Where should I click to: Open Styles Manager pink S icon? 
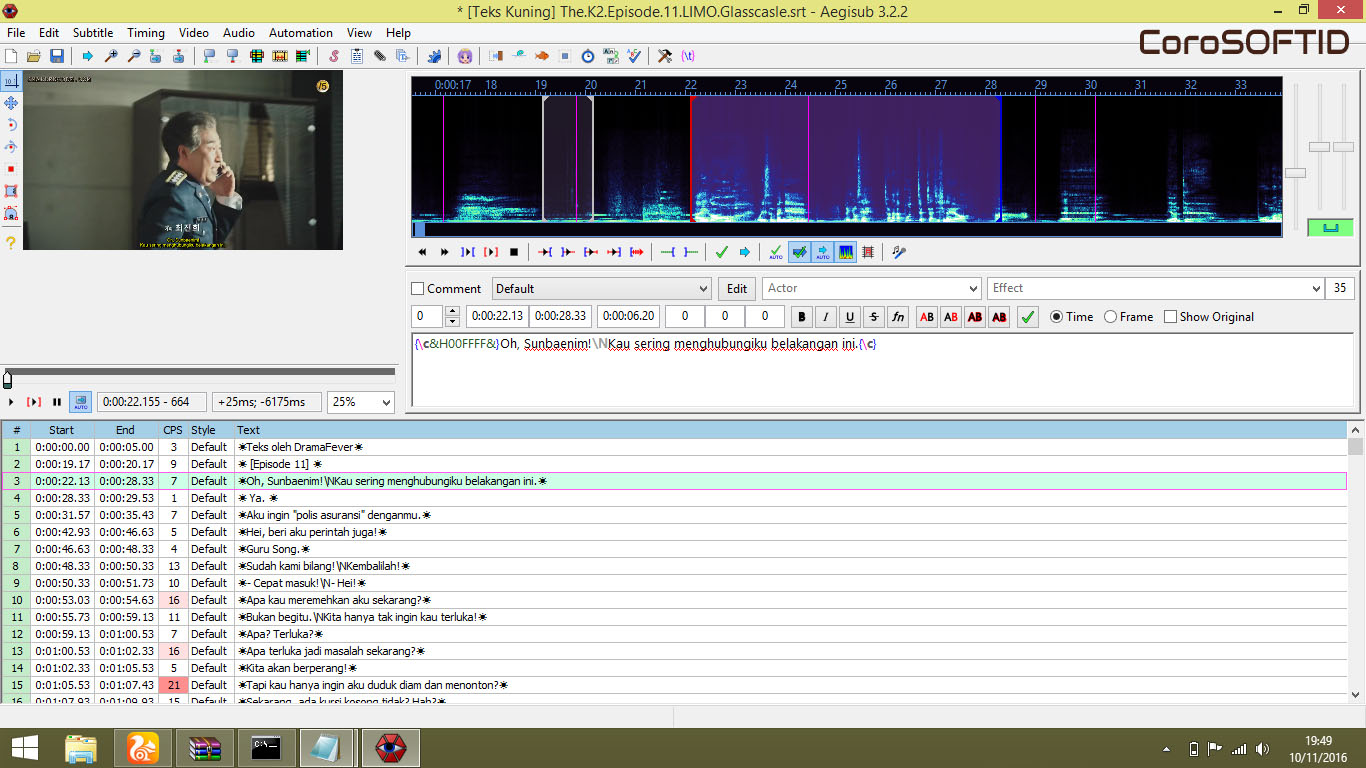point(334,56)
